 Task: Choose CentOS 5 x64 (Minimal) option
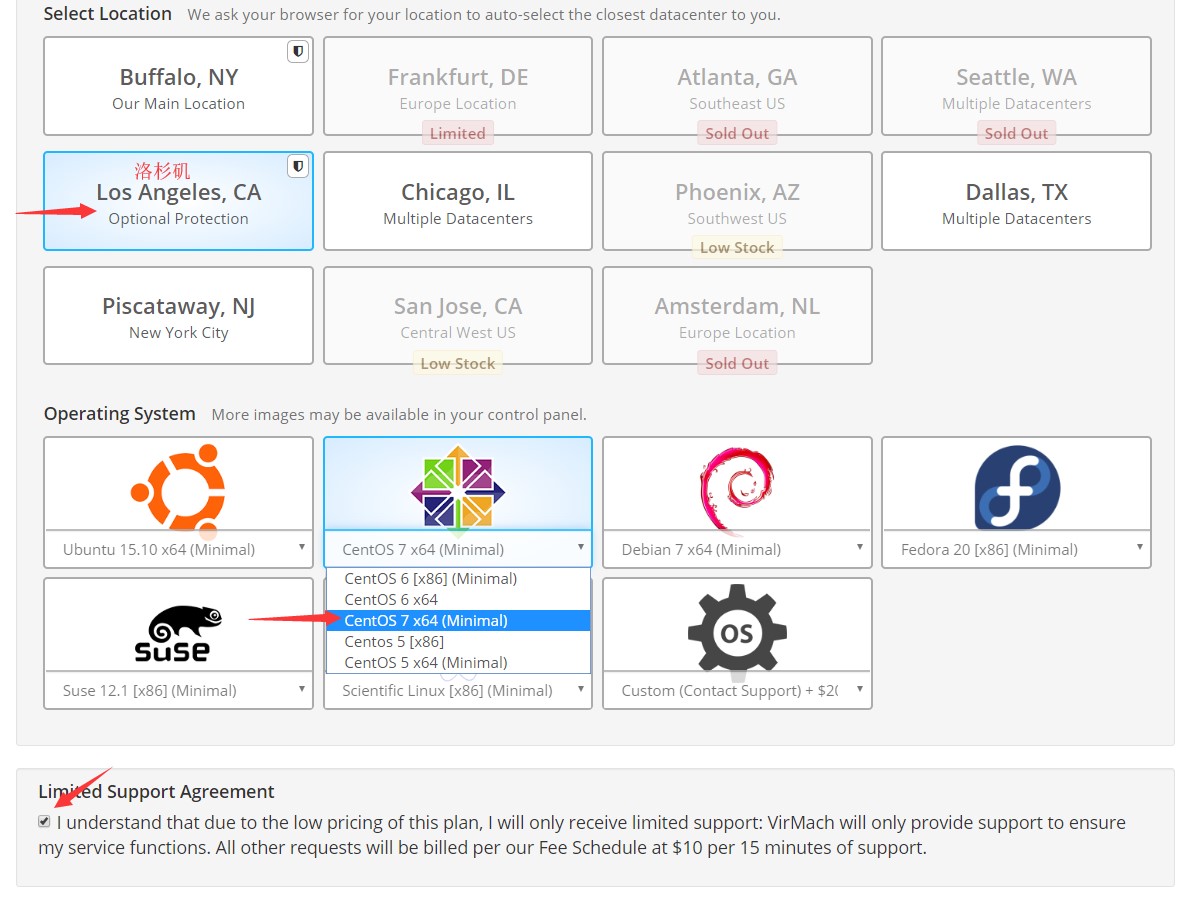(458, 662)
